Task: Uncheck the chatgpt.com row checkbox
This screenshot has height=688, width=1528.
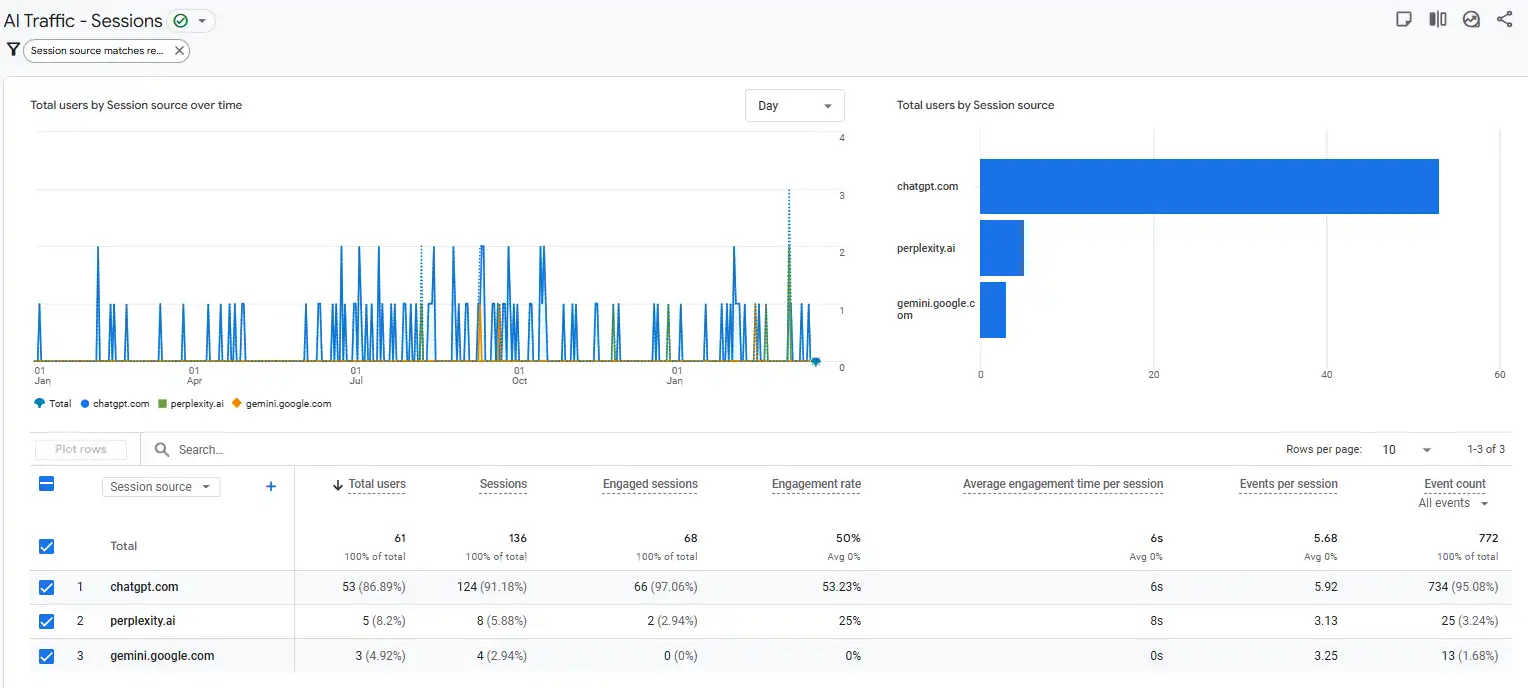Action: pos(46,587)
